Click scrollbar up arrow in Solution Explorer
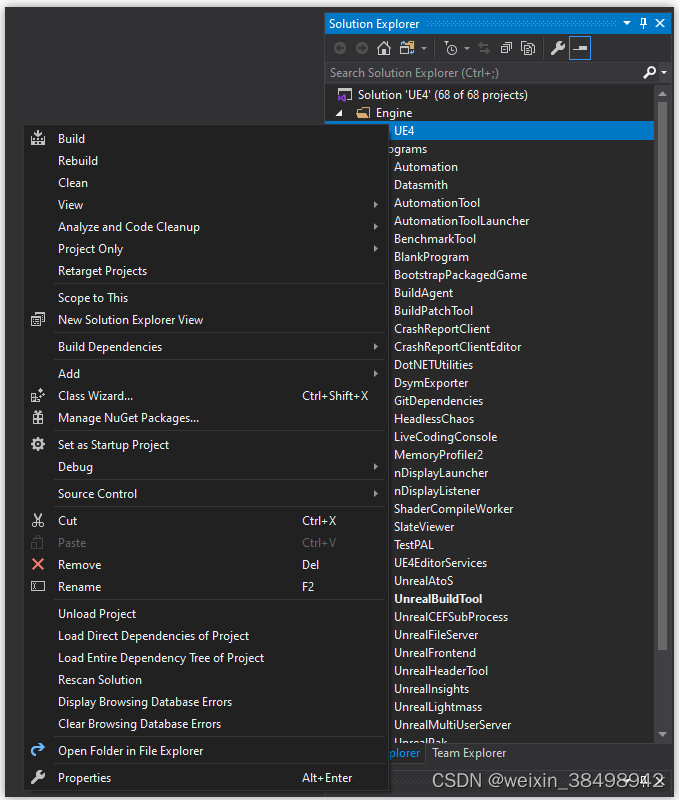This screenshot has width=679, height=800. (662, 94)
